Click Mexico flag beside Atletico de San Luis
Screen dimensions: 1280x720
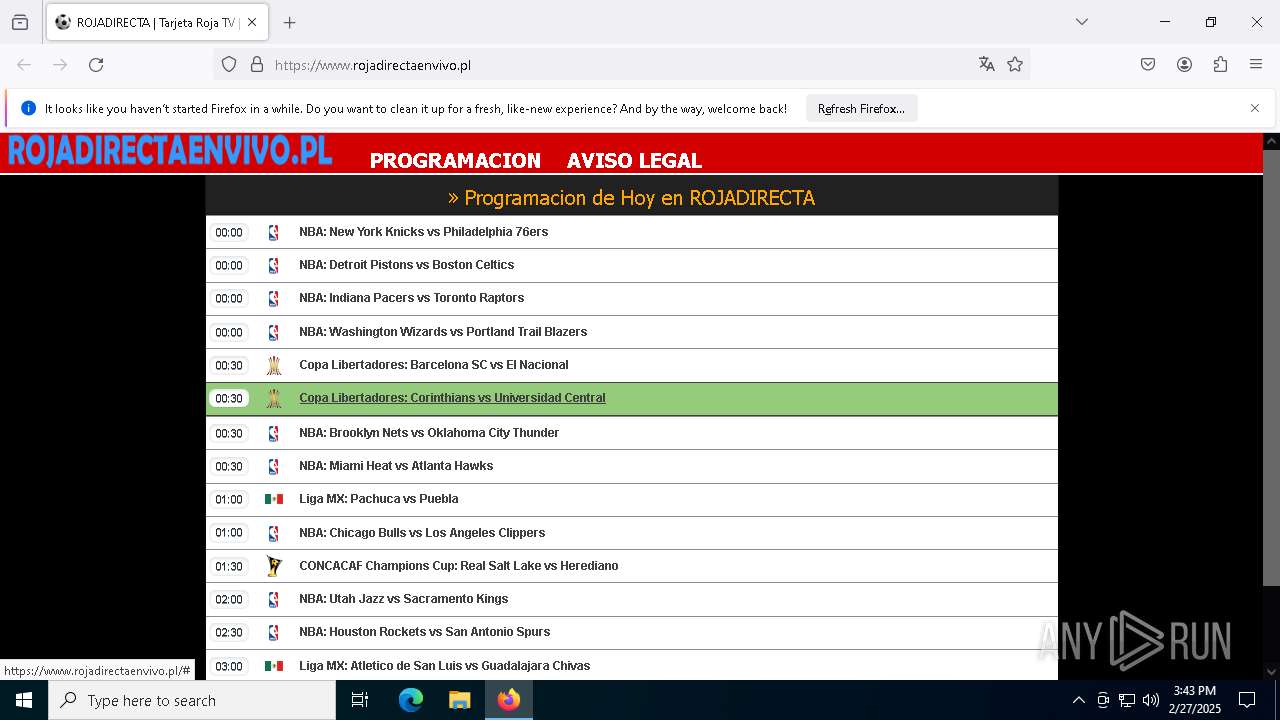pos(274,666)
